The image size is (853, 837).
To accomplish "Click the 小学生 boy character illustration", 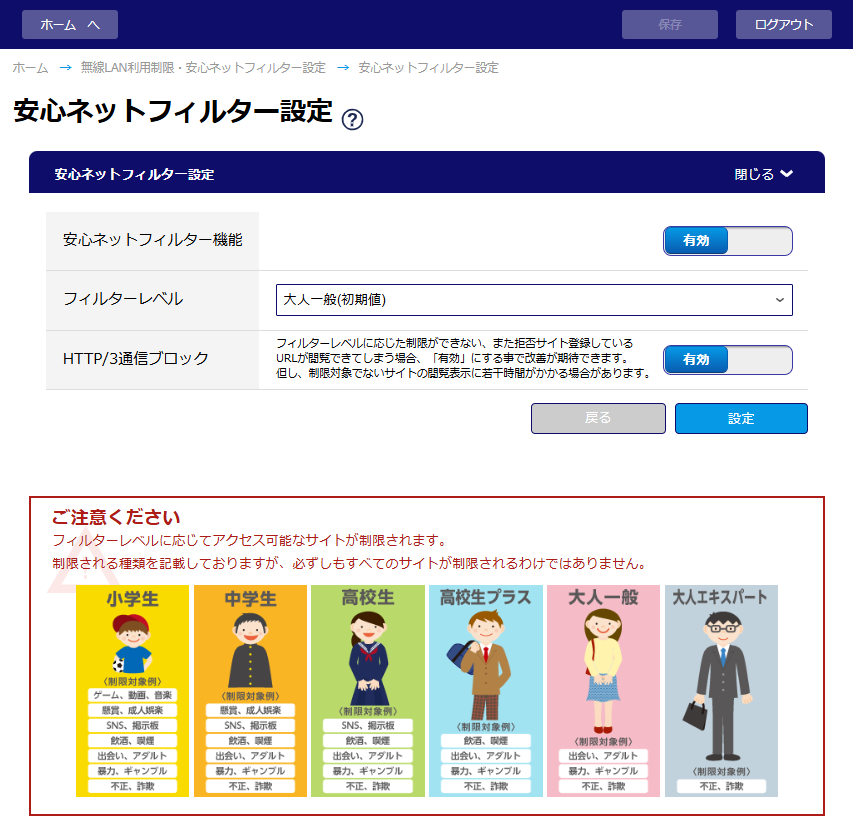I will pyautogui.click(x=132, y=644).
